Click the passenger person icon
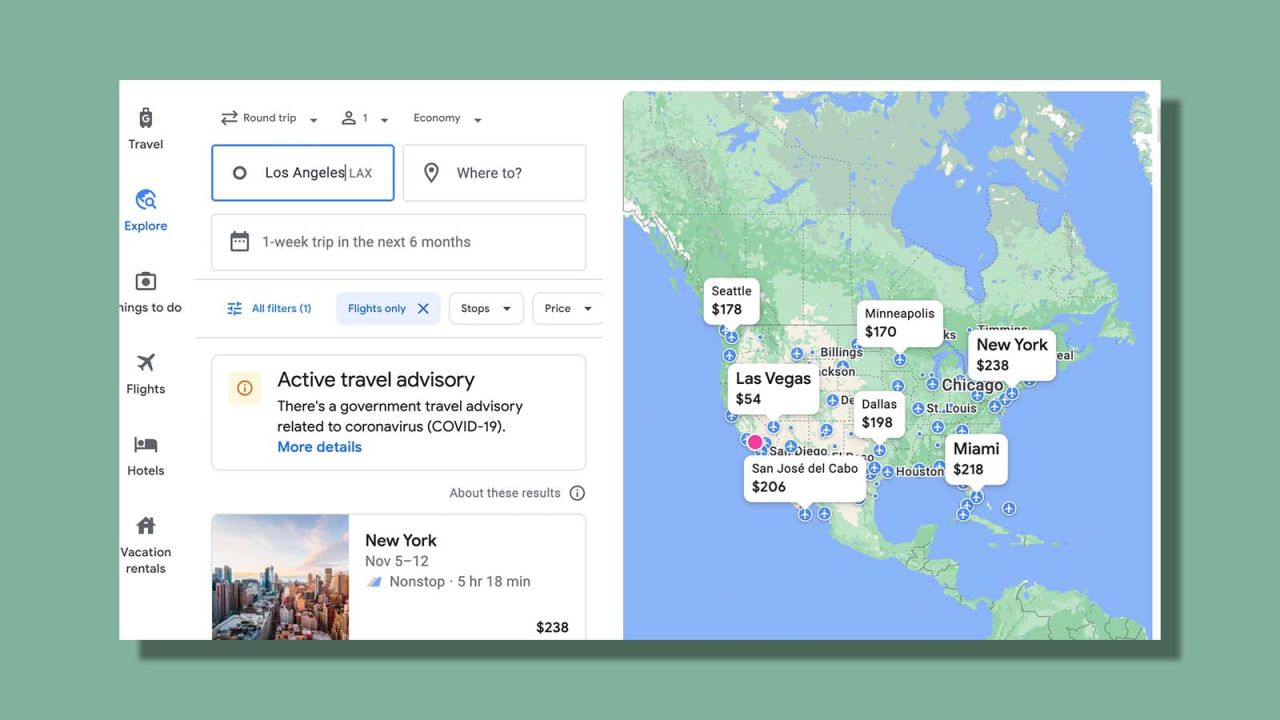 [x=349, y=118]
